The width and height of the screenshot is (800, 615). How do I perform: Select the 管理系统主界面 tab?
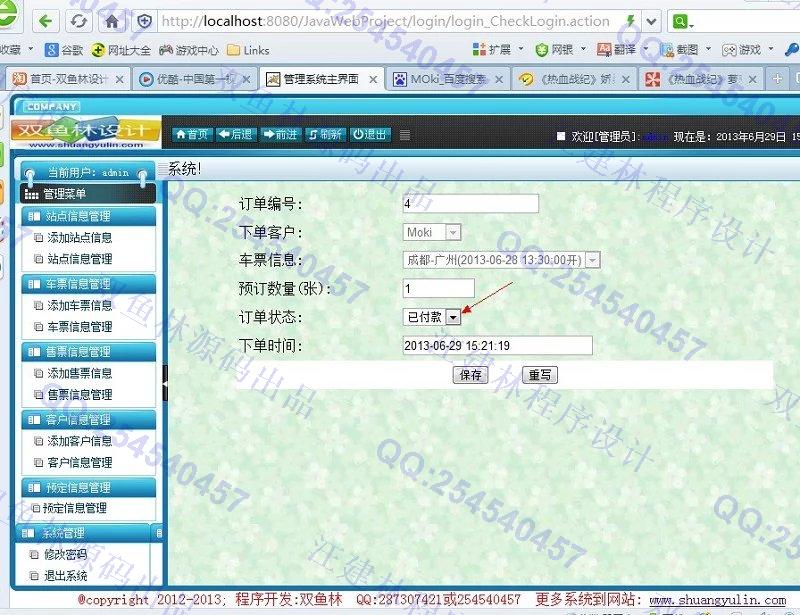pos(321,79)
